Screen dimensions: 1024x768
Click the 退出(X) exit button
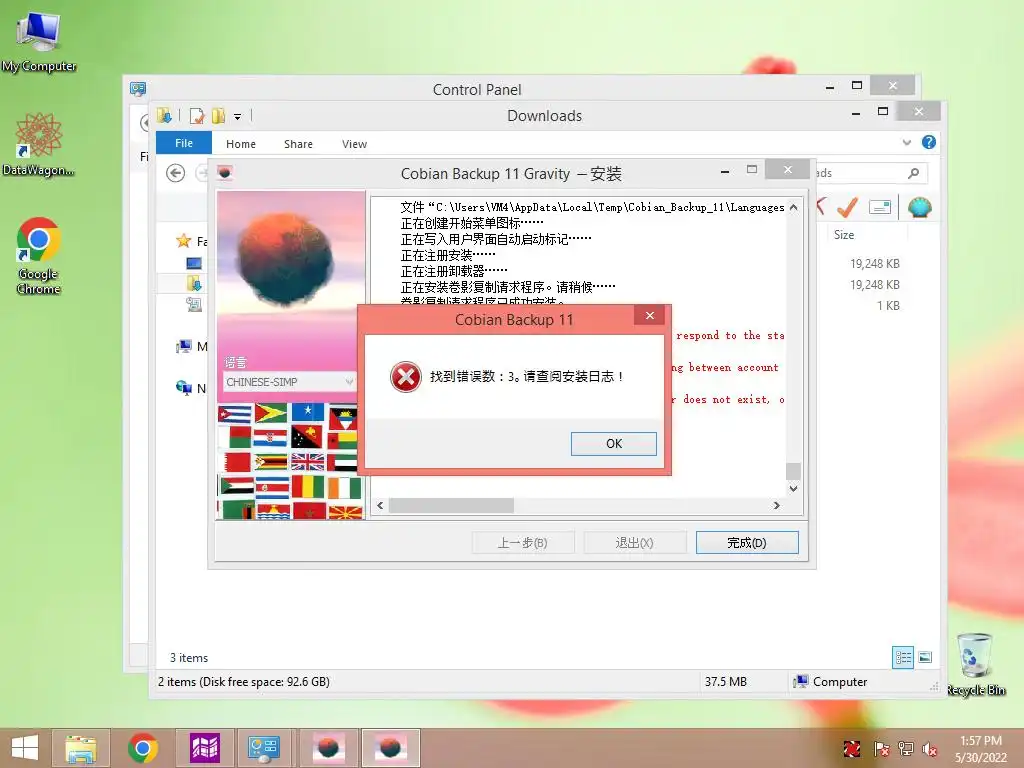coord(634,543)
